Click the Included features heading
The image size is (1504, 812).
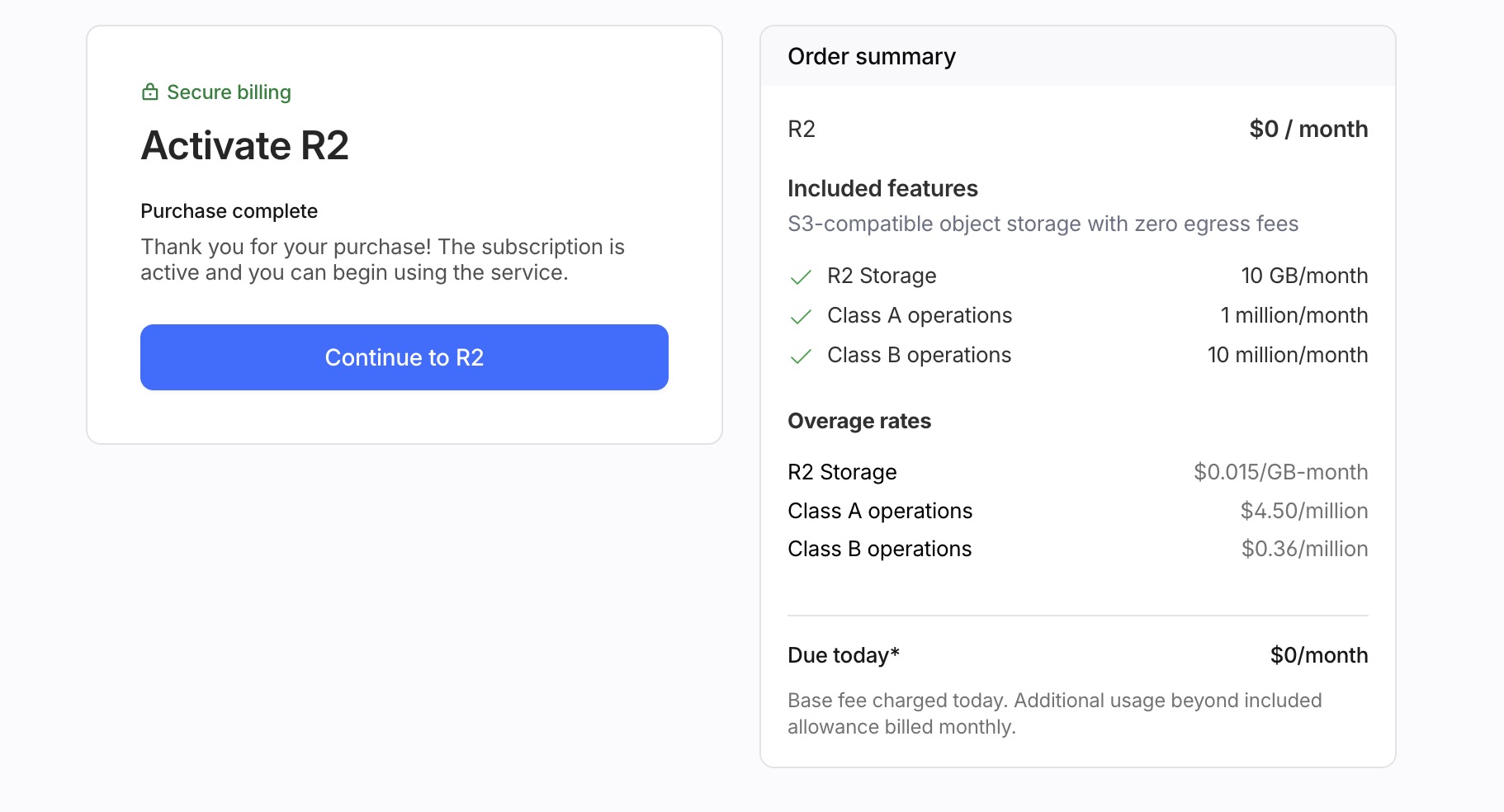[x=882, y=188]
